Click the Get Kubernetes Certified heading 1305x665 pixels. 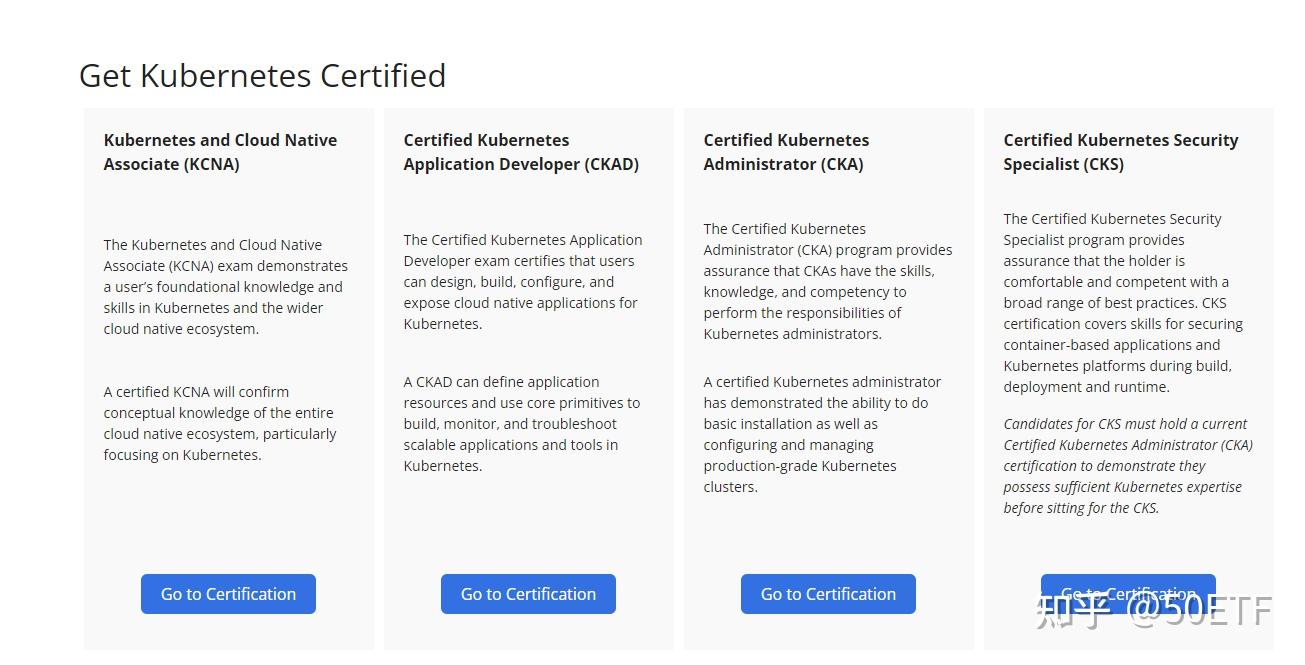262,75
